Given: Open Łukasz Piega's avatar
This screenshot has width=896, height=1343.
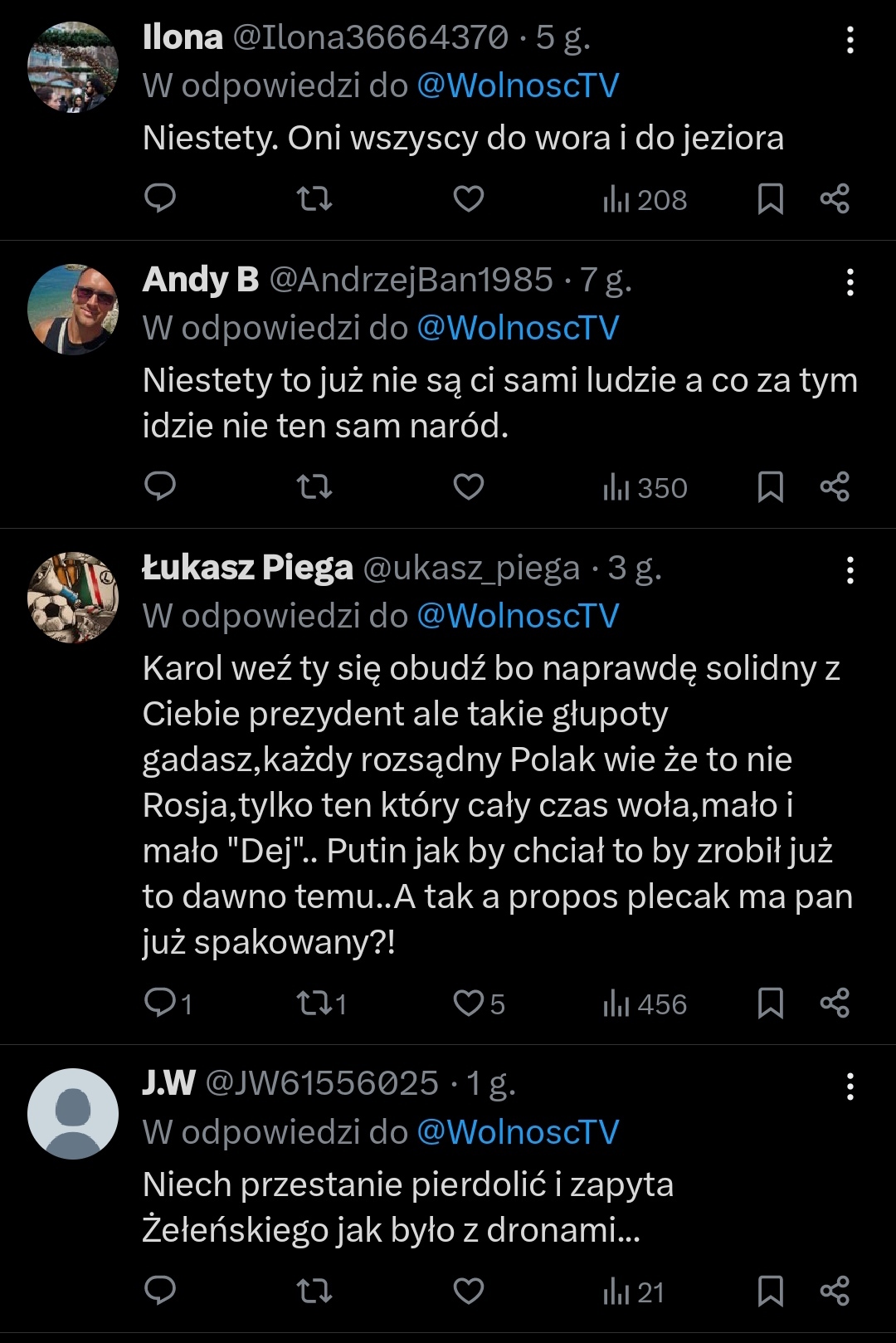Looking at the screenshot, I should pos(73,598).
